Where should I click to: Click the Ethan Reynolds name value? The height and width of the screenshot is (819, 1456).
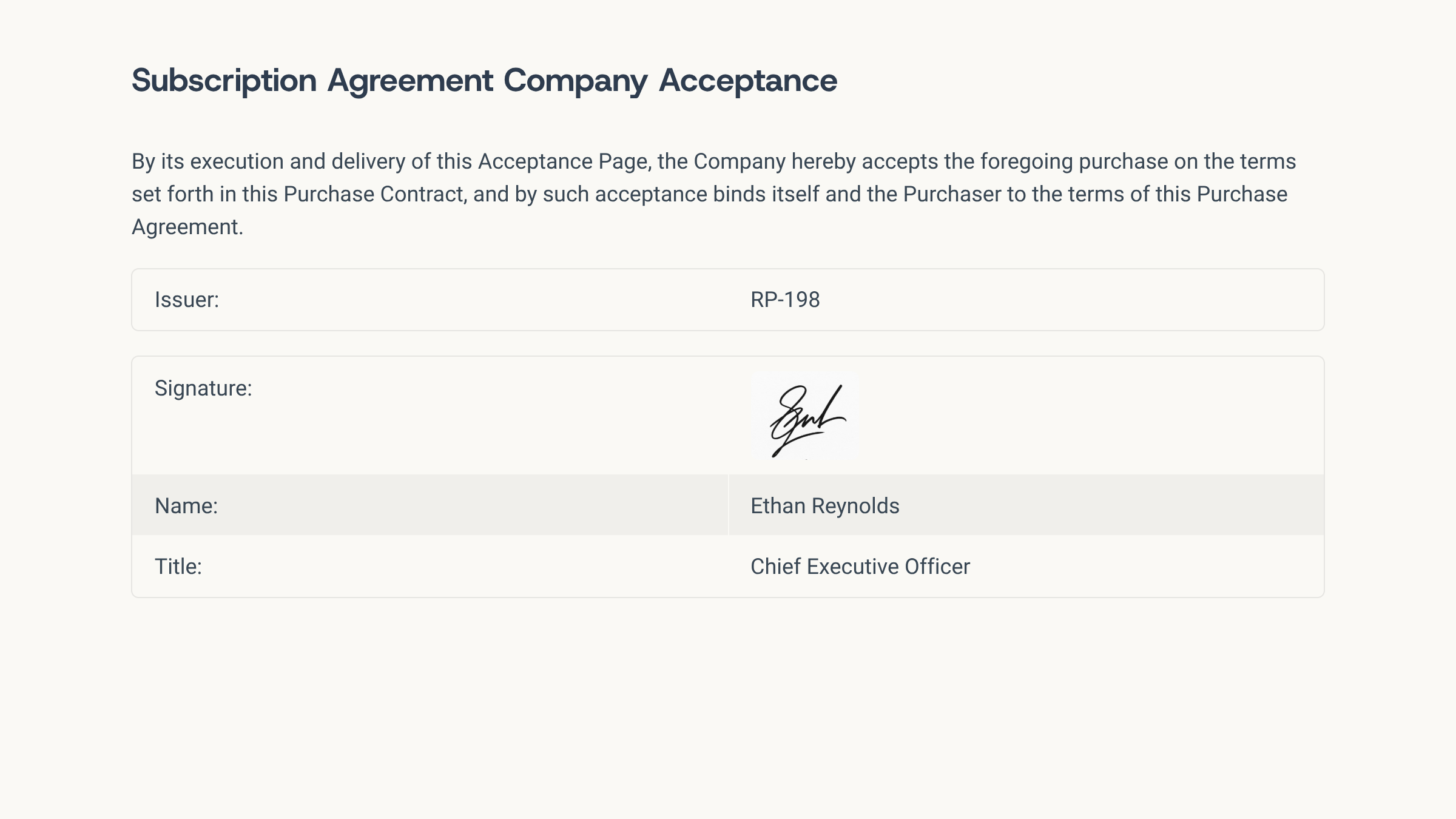[x=824, y=506]
